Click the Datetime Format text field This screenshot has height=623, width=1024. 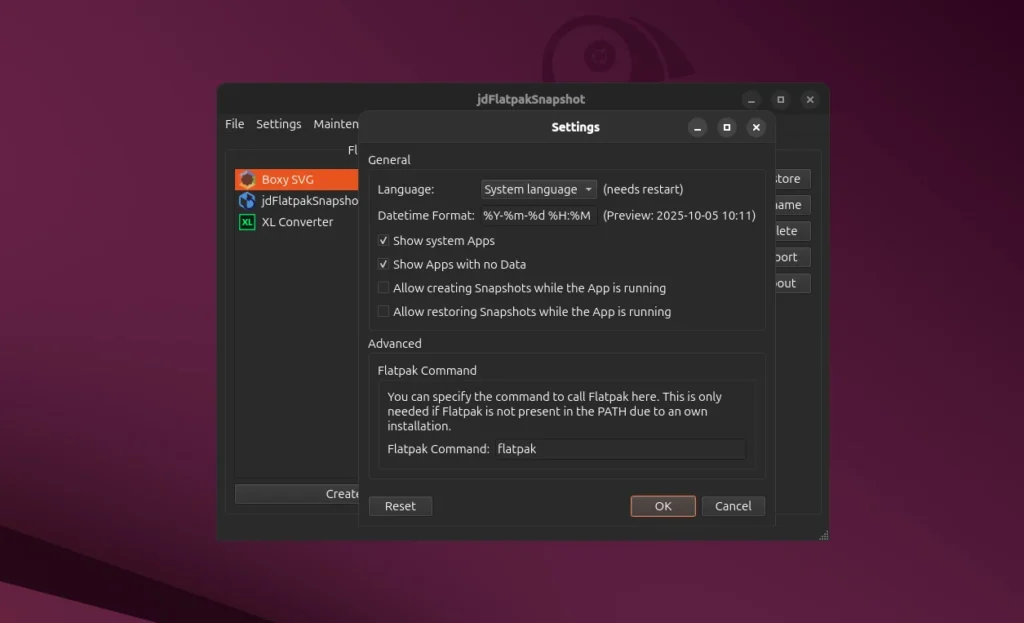click(538, 216)
